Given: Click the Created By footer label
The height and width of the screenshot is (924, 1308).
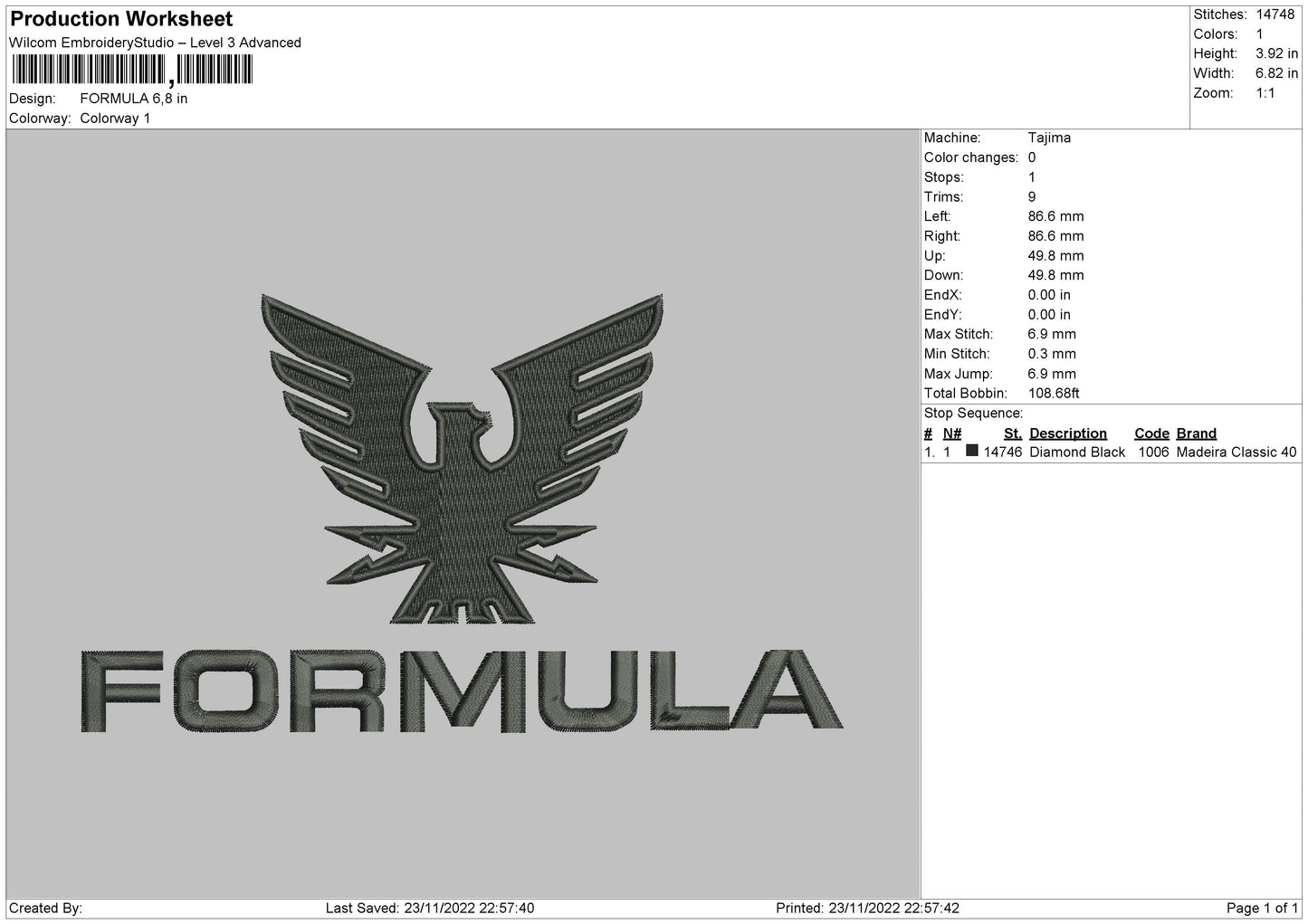Looking at the screenshot, I should pos(45,908).
